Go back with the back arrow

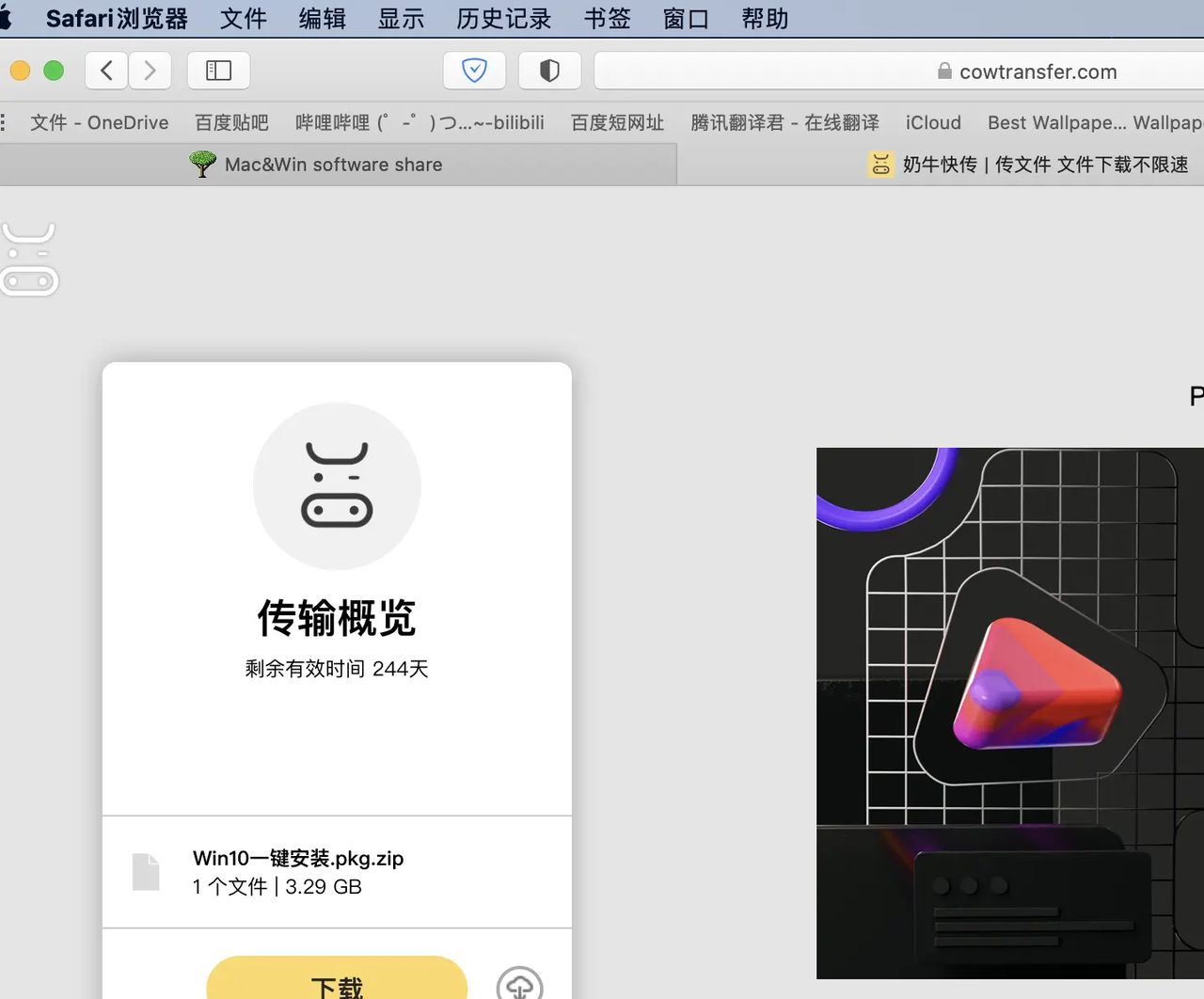[x=107, y=71]
